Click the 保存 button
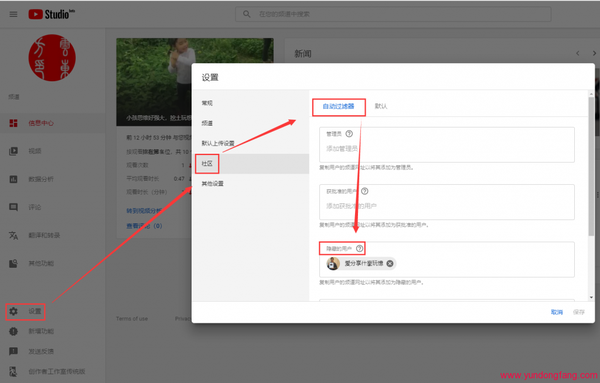 tap(579, 312)
